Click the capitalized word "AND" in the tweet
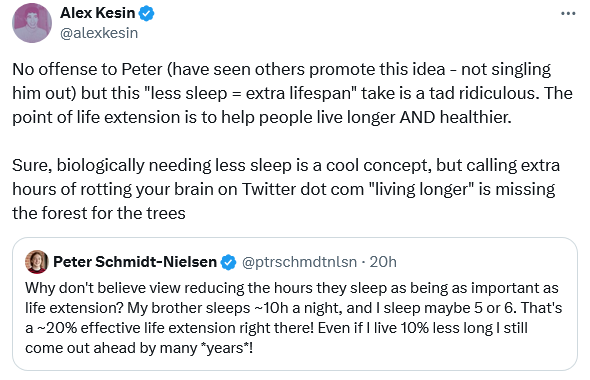590x380 pixels. click(x=417, y=117)
